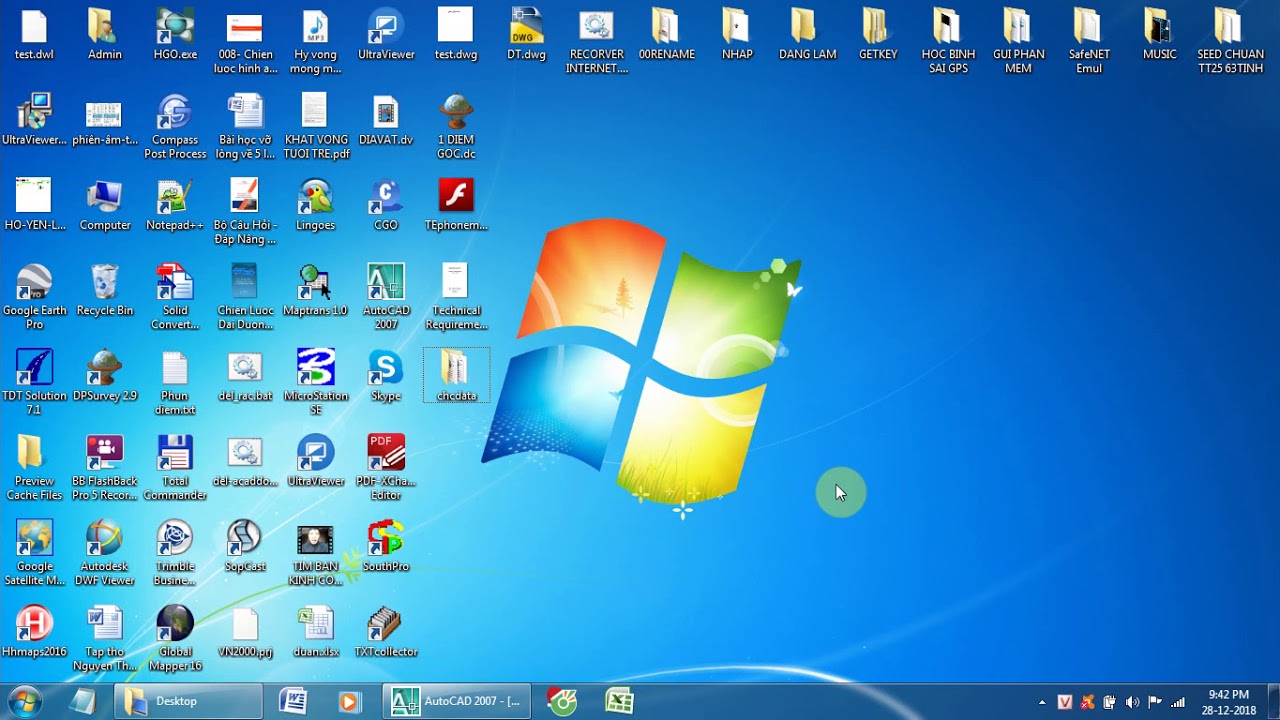Open the MUSIC folder
This screenshot has height=720, width=1280.
click(x=1159, y=33)
